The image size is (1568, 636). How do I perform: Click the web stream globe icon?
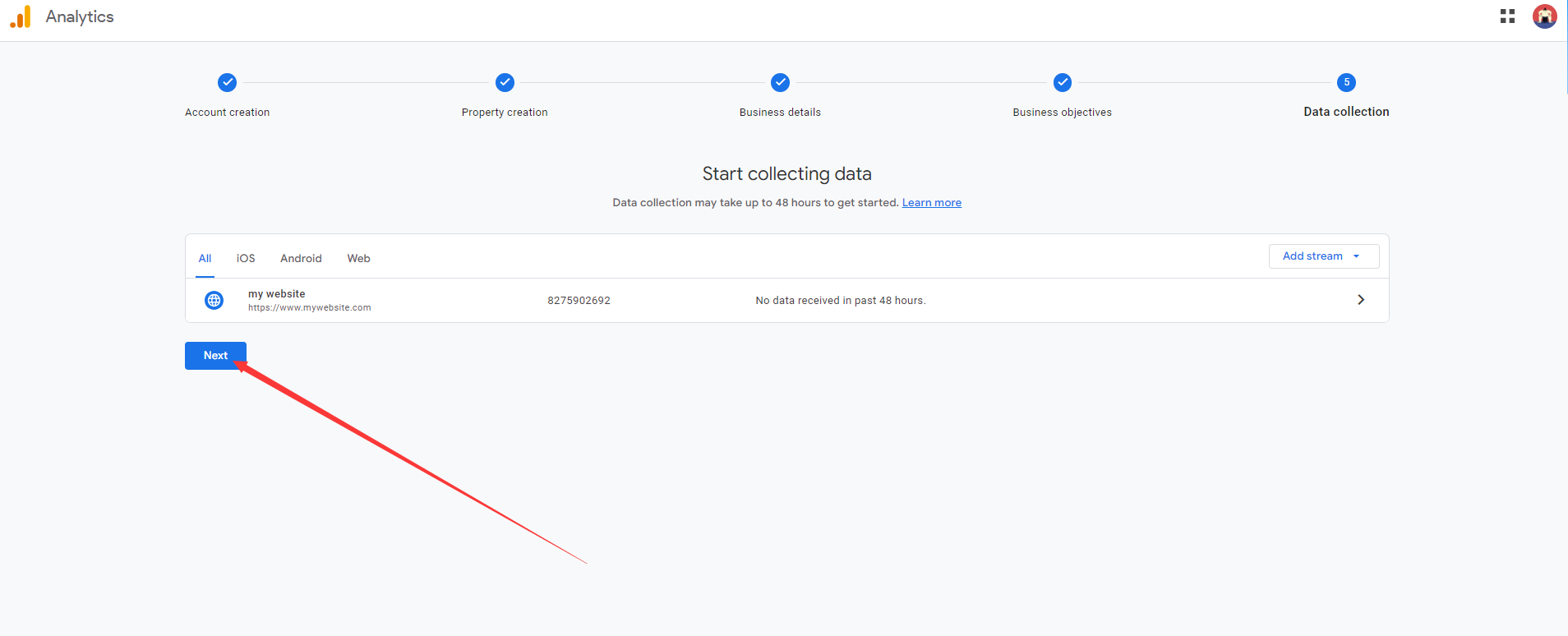point(214,301)
